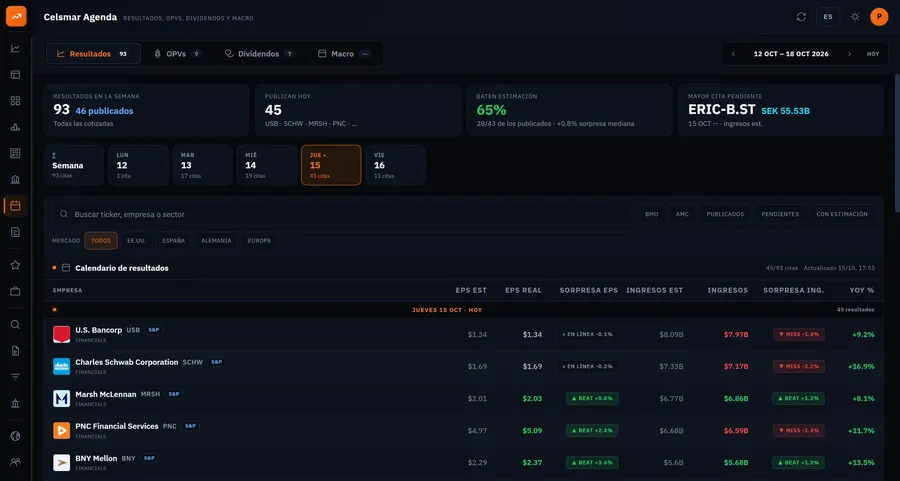
Task: Open the ES language selector
Action: [828, 17]
